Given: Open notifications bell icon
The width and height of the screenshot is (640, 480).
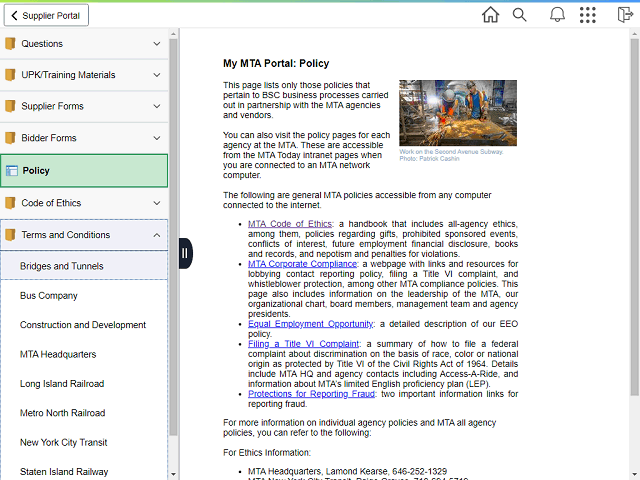Looking at the screenshot, I should pyautogui.click(x=557, y=15).
